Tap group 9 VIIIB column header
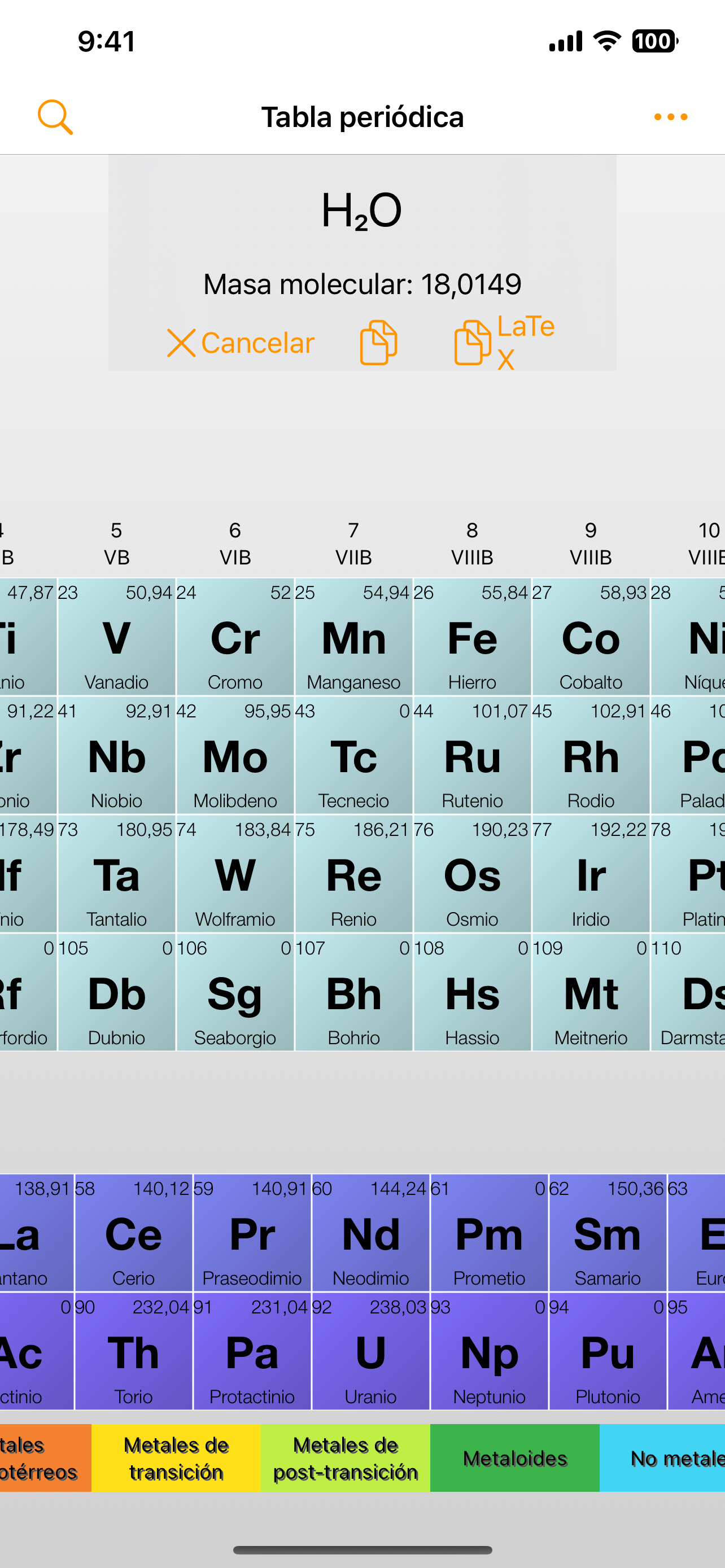This screenshot has height=1568, width=725. [x=591, y=544]
